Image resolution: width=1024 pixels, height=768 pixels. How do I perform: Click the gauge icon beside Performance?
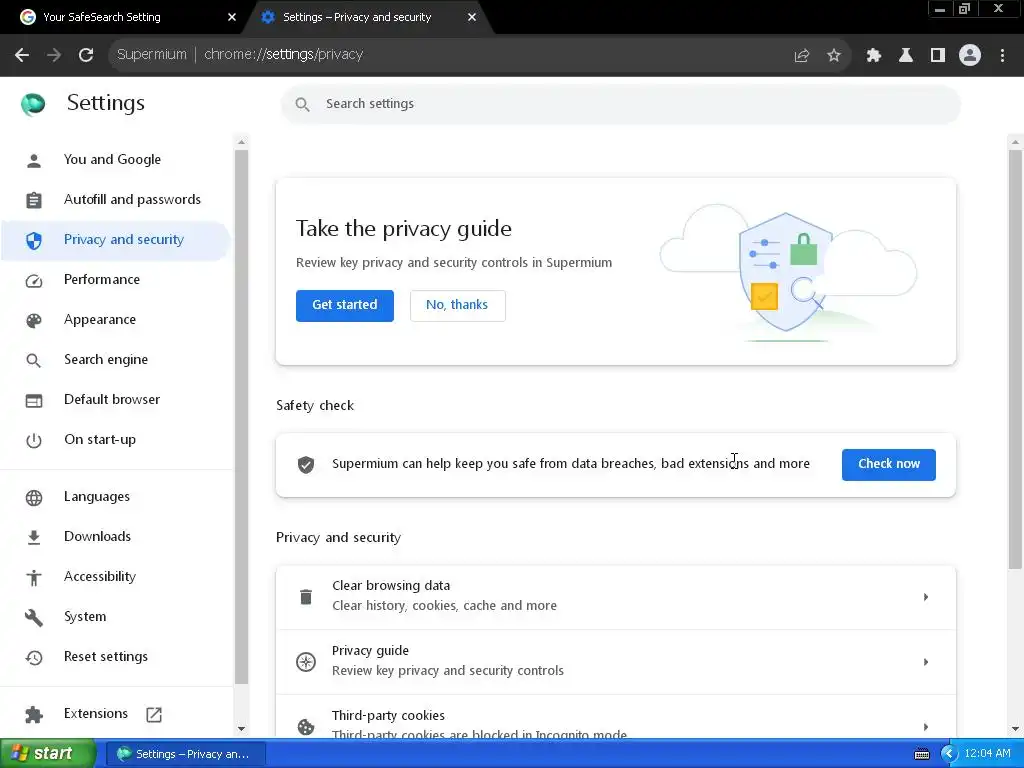tap(34, 281)
